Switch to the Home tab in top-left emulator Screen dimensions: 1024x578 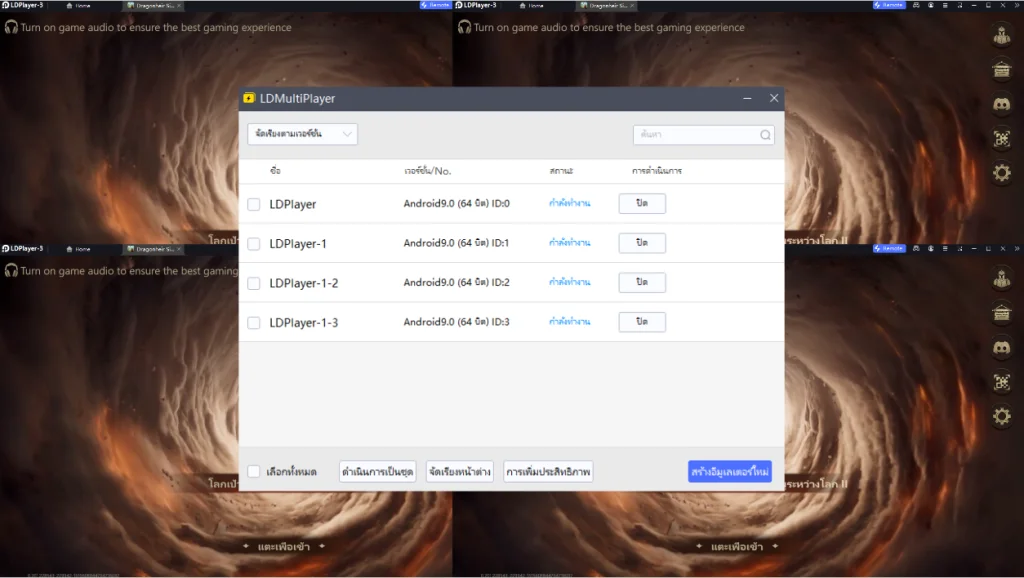pyautogui.click(x=79, y=5)
